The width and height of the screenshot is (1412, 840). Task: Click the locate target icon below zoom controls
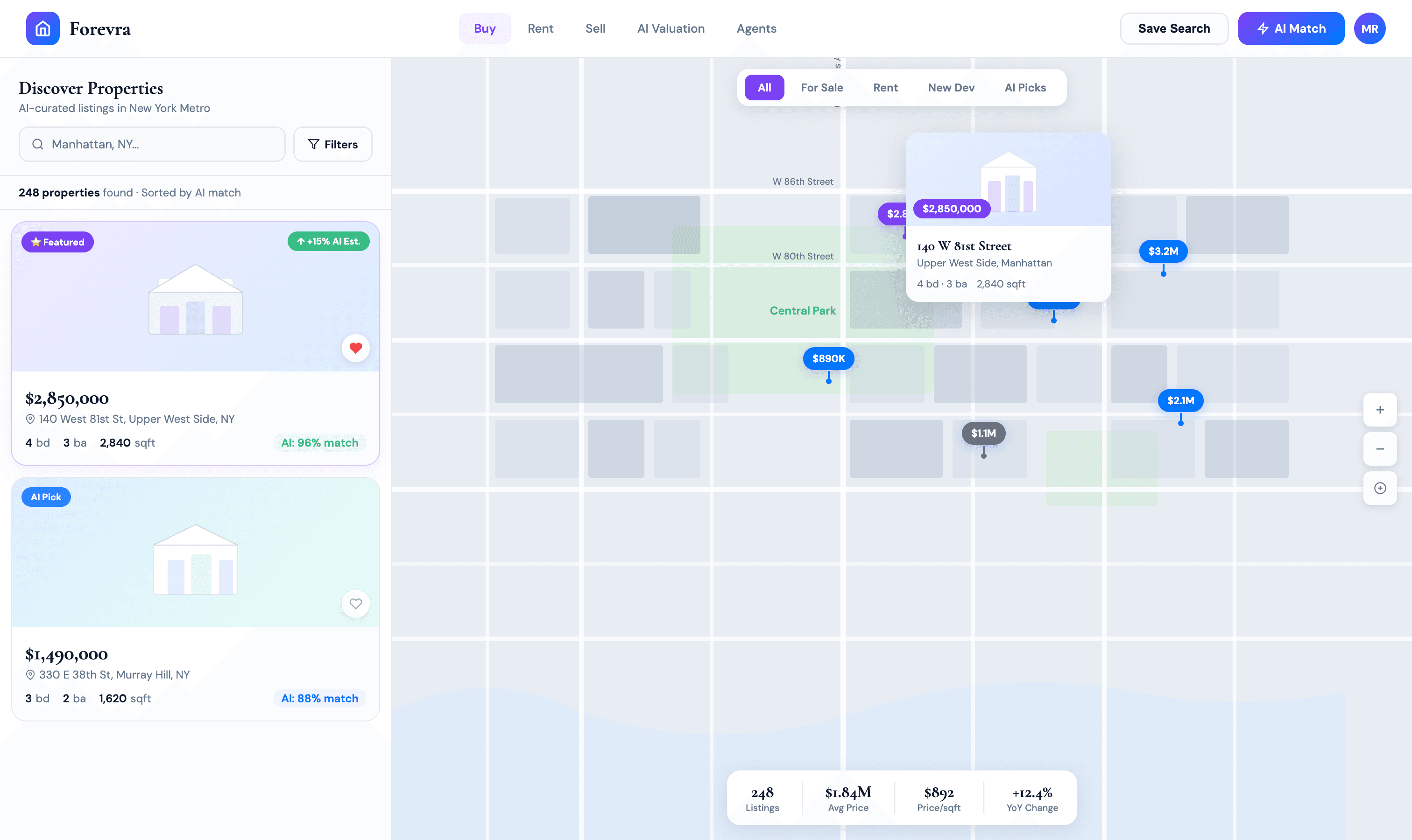[1380, 488]
